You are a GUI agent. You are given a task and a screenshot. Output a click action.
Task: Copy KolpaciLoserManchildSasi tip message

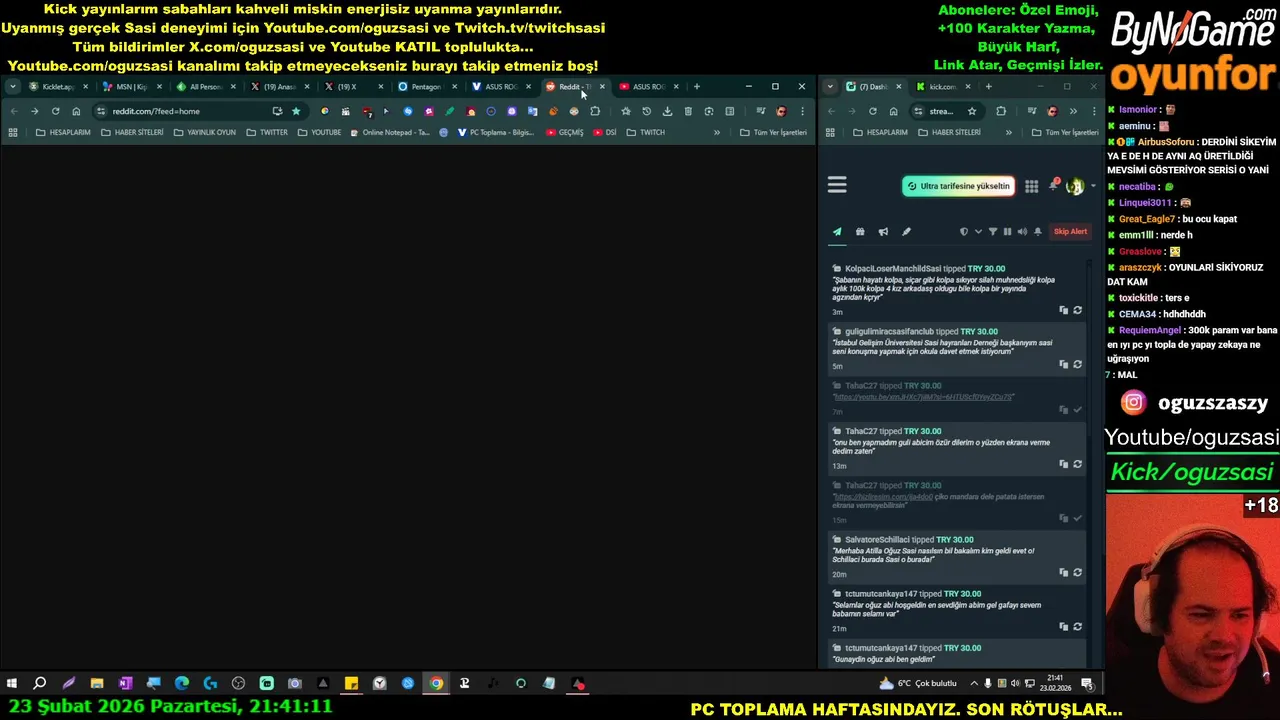coord(1063,310)
